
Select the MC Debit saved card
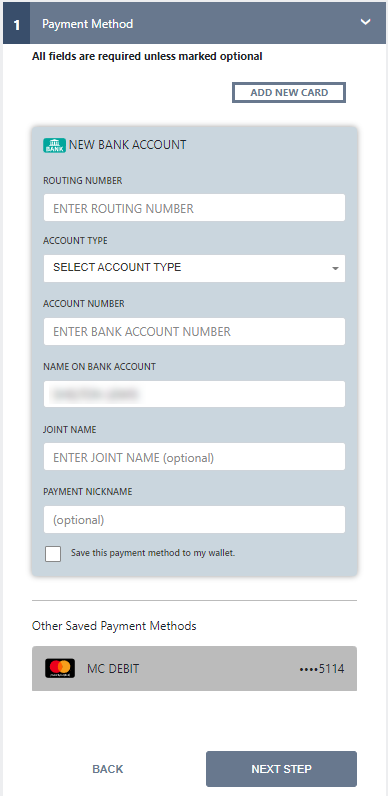point(195,669)
